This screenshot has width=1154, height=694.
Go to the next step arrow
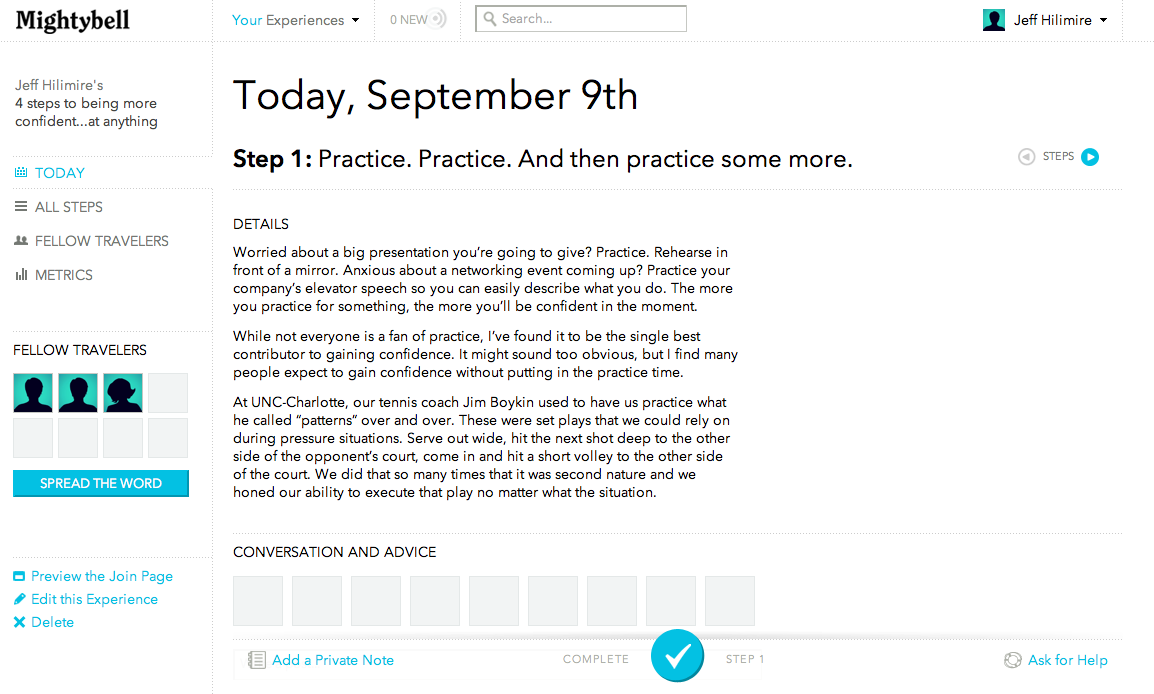click(1090, 157)
